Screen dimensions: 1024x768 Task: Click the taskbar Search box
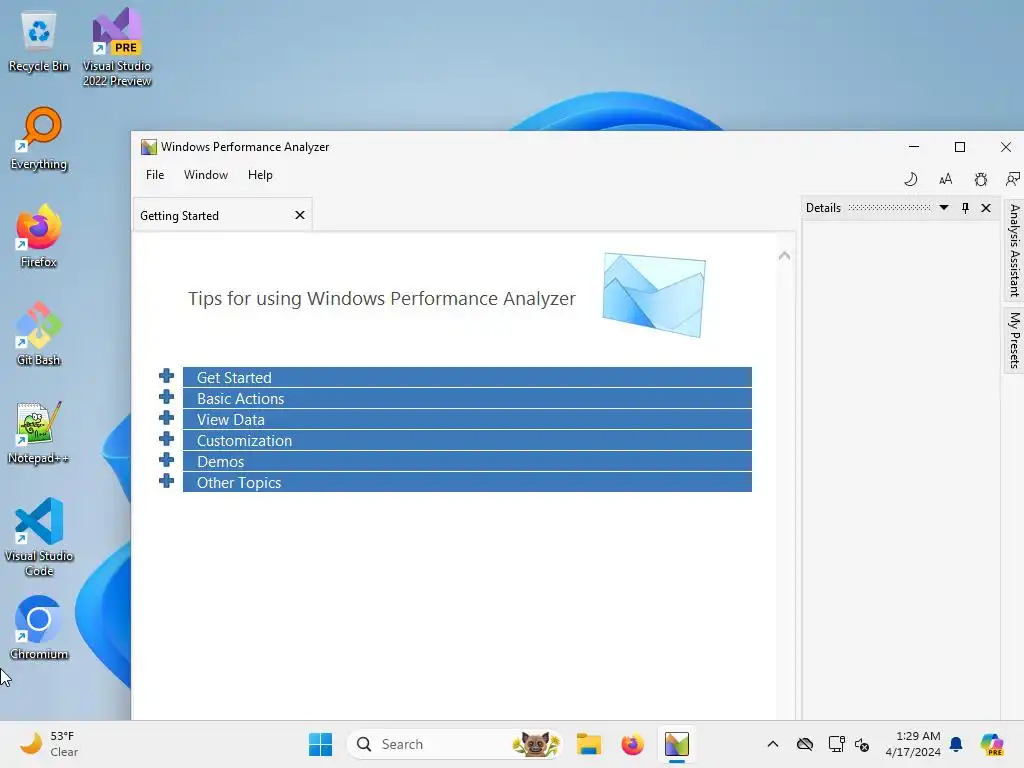(x=455, y=744)
